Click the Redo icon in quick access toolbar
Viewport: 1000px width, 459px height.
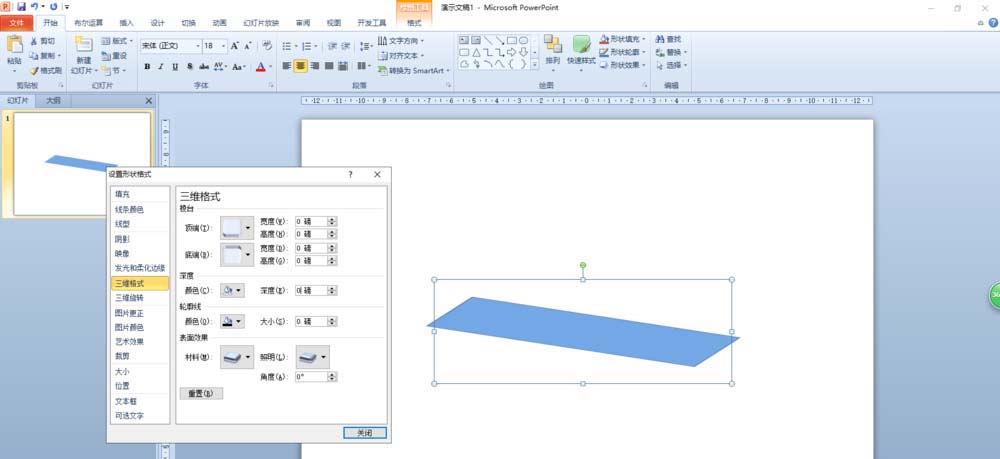[x=53, y=6]
